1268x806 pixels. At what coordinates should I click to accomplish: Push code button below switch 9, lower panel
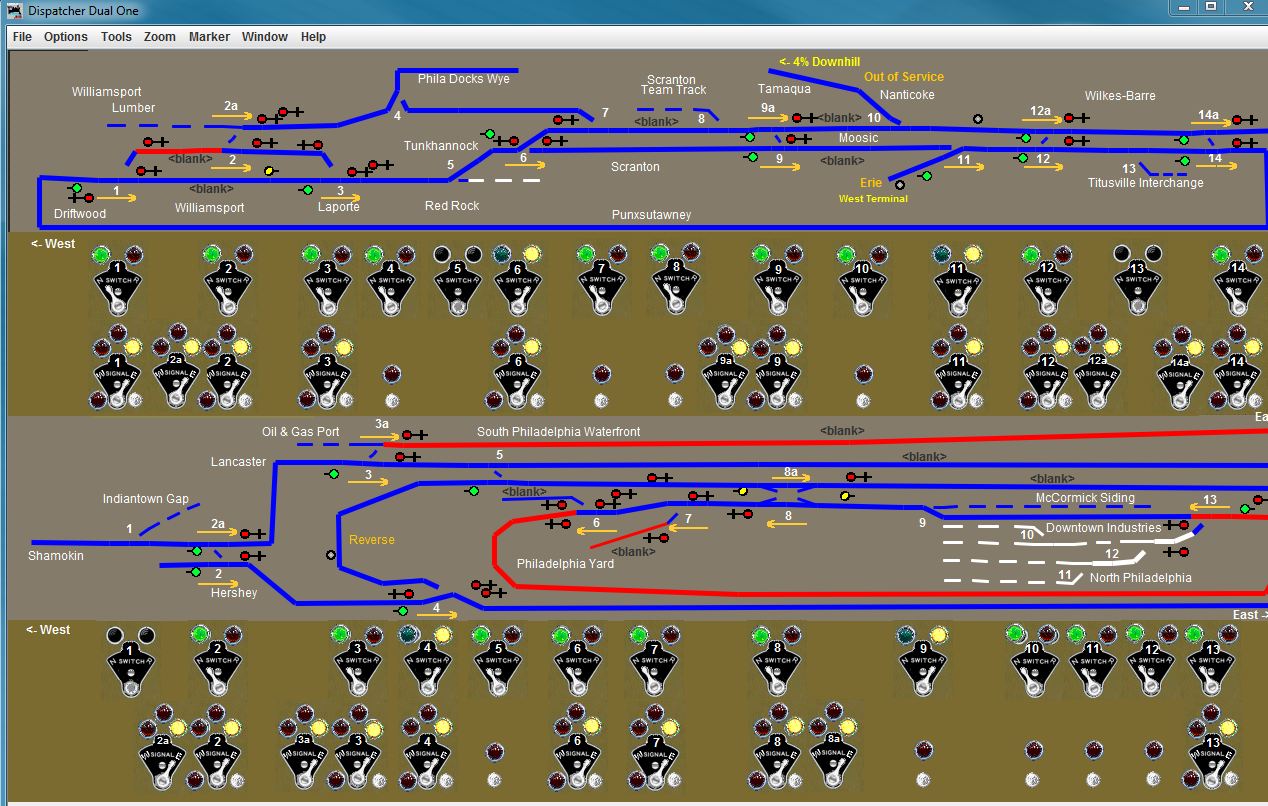(x=924, y=778)
